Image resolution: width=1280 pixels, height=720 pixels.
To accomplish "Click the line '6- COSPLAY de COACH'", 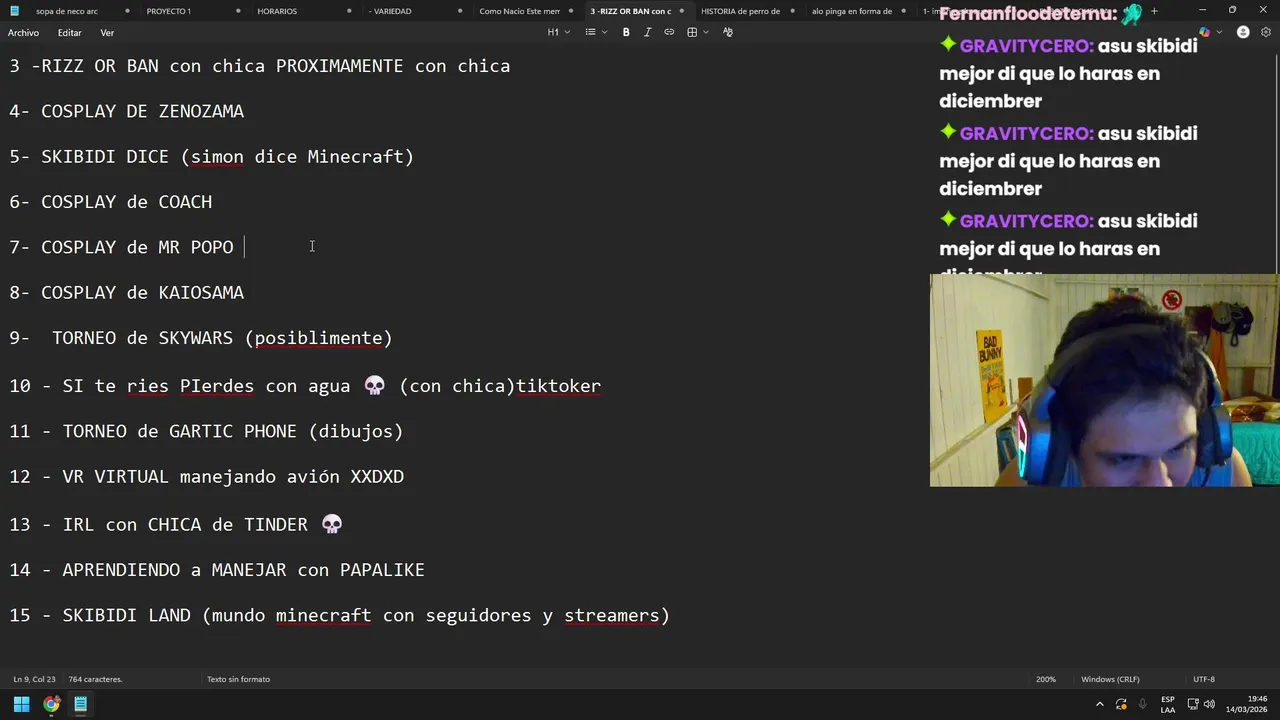I will point(110,201).
